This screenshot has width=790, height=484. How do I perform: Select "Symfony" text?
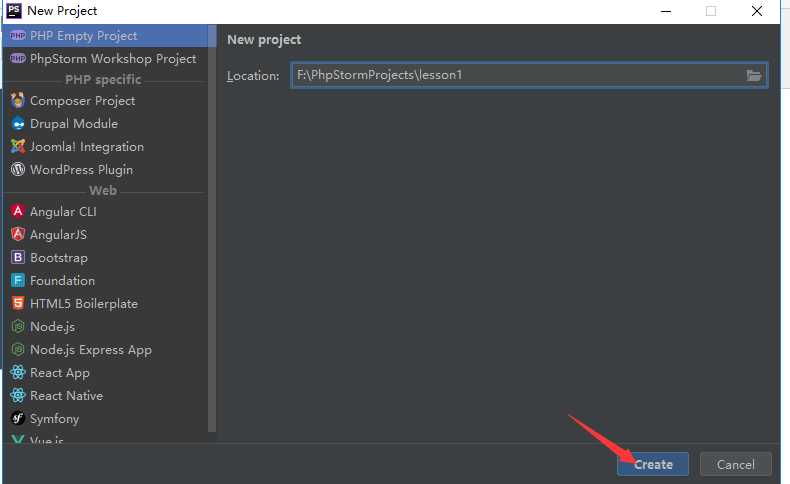coord(54,419)
